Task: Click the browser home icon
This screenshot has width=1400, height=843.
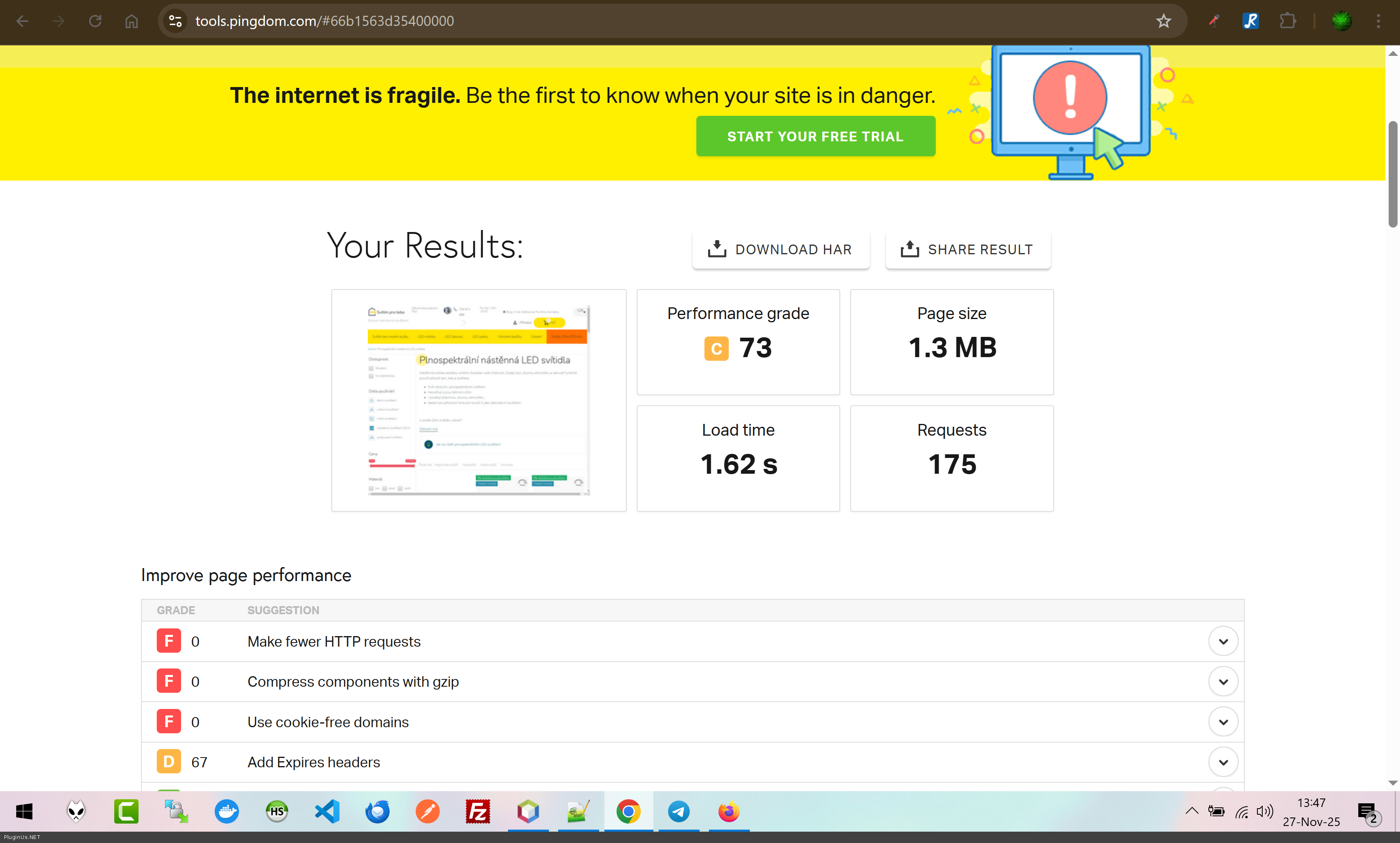Action: tap(131, 21)
